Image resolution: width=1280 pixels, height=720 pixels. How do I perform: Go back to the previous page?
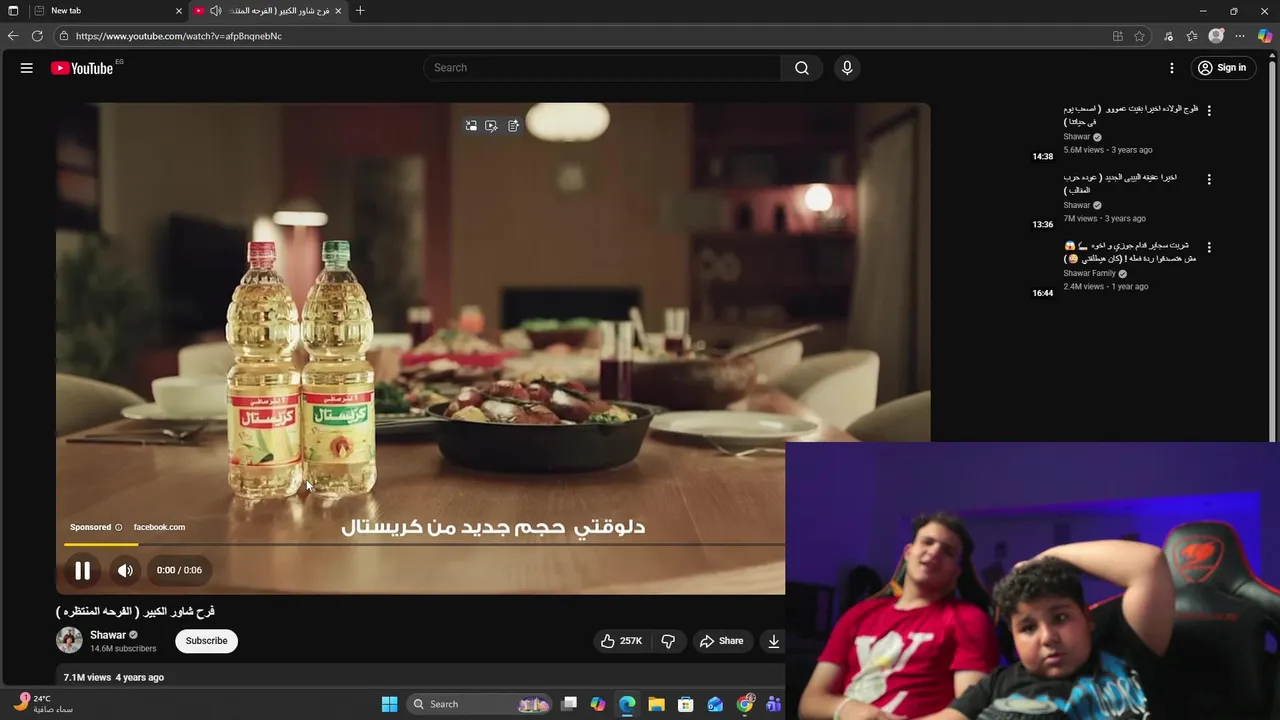(x=13, y=36)
